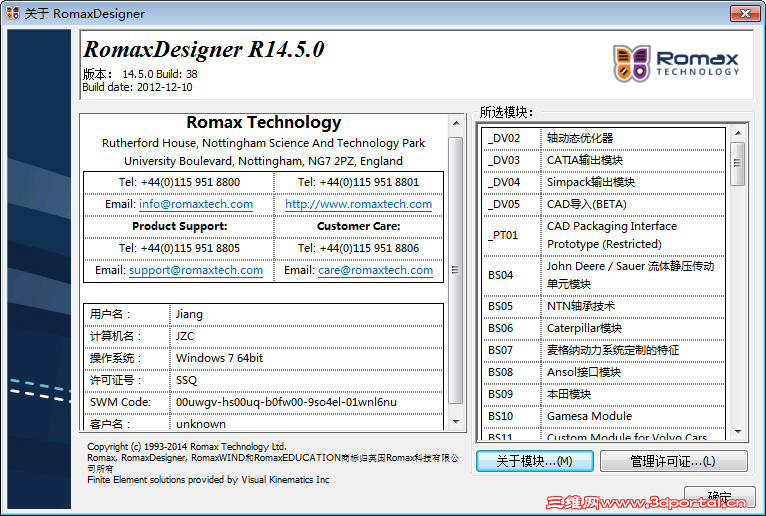766x516 pixels.
Task: Click the Windows 7 64bit value
Action: pyautogui.click(x=219, y=358)
